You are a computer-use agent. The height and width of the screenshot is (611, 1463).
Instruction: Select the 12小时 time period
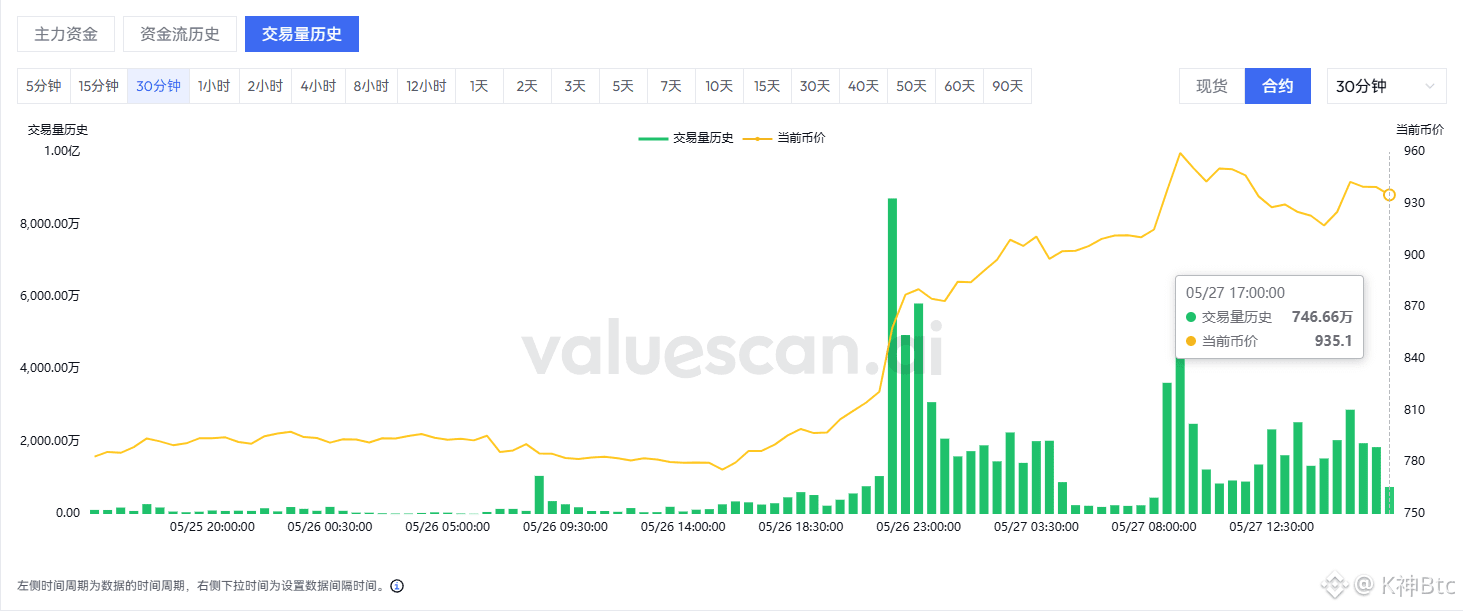(x=426, y=86)
